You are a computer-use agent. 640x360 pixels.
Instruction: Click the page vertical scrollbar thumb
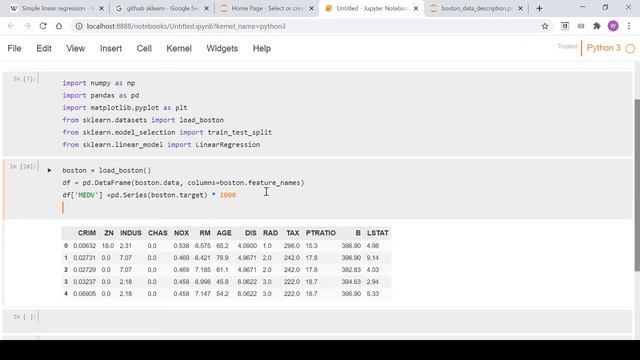point(637,184)
